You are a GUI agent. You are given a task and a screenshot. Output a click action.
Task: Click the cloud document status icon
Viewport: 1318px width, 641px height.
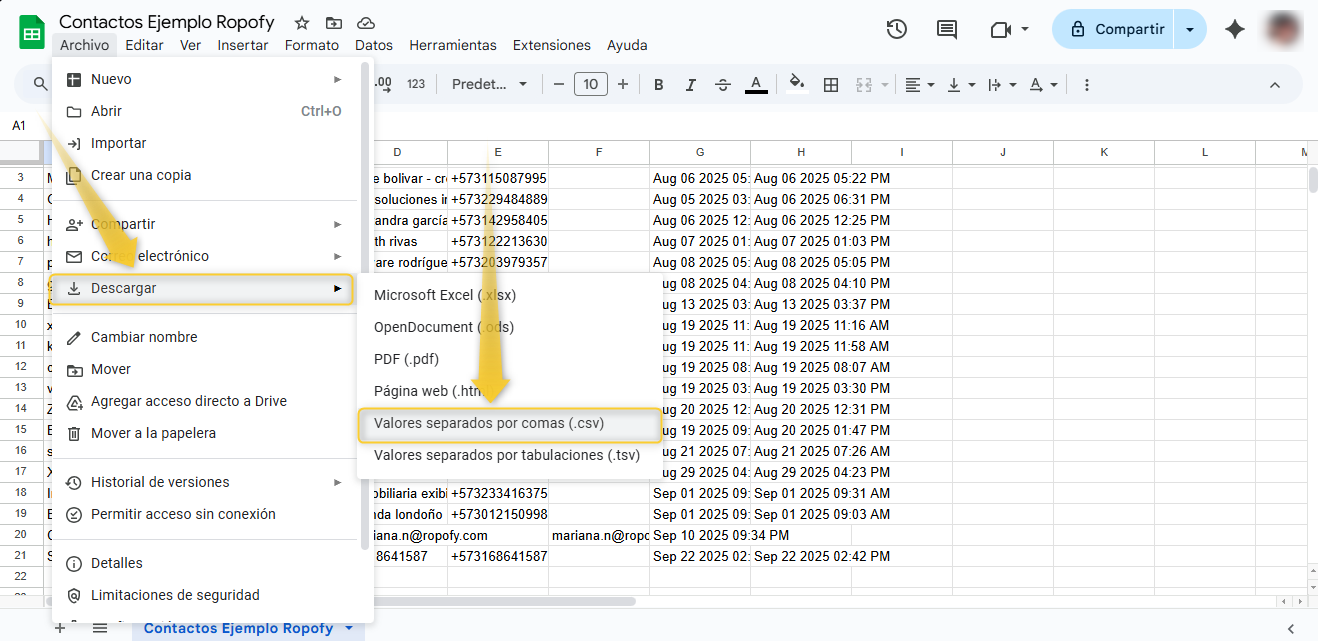point(366,23)
